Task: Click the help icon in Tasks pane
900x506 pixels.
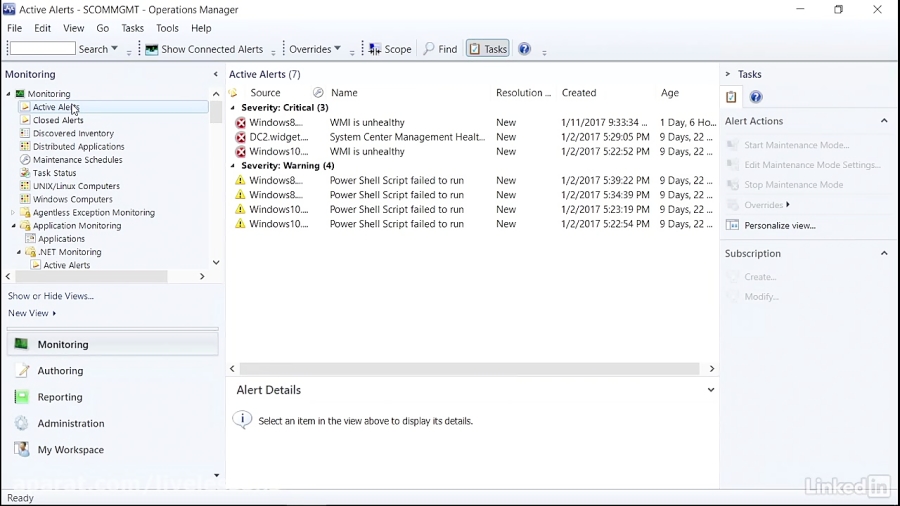Action: (756, 97)
